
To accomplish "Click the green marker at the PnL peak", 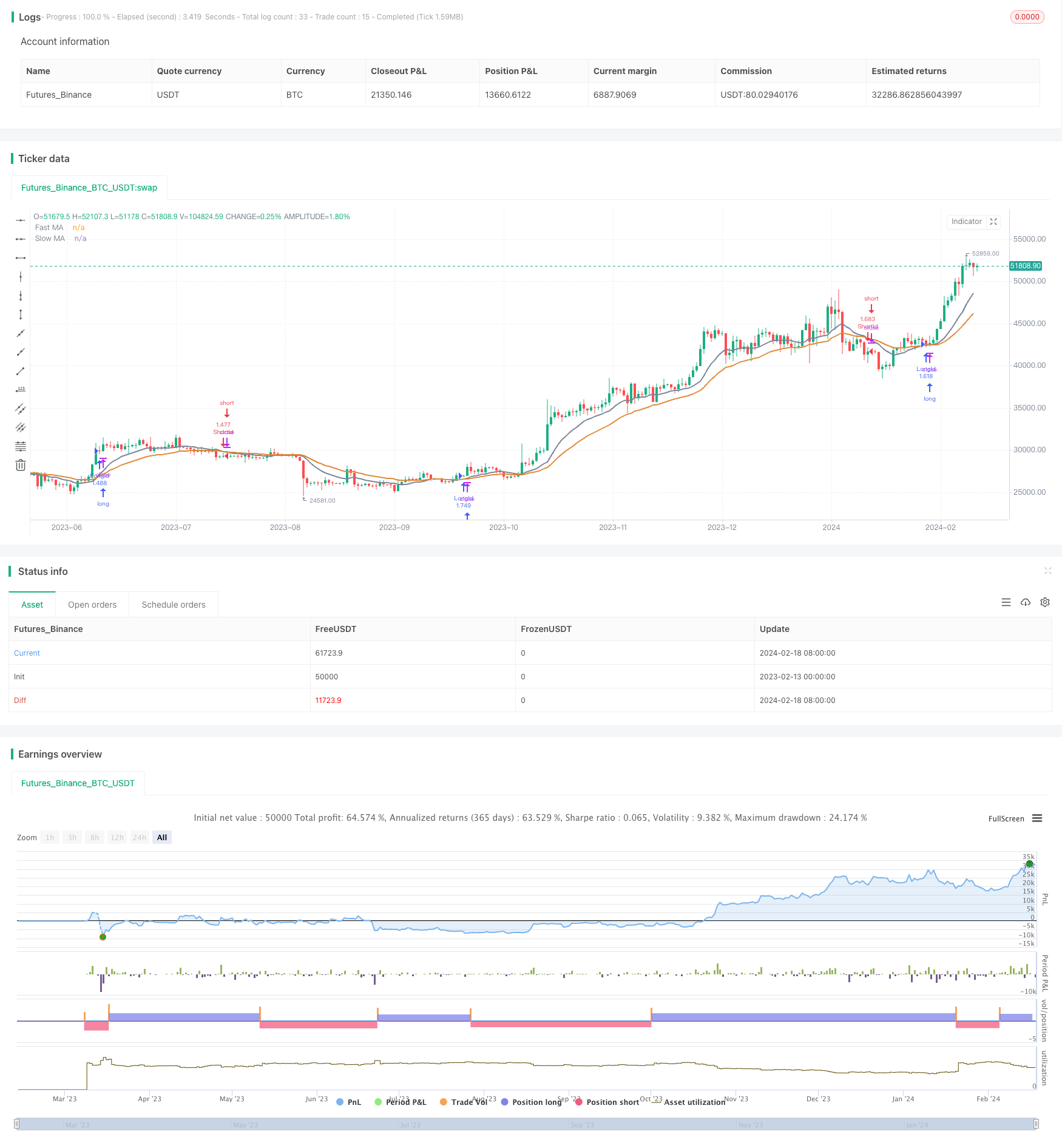I will [1029, 863].
